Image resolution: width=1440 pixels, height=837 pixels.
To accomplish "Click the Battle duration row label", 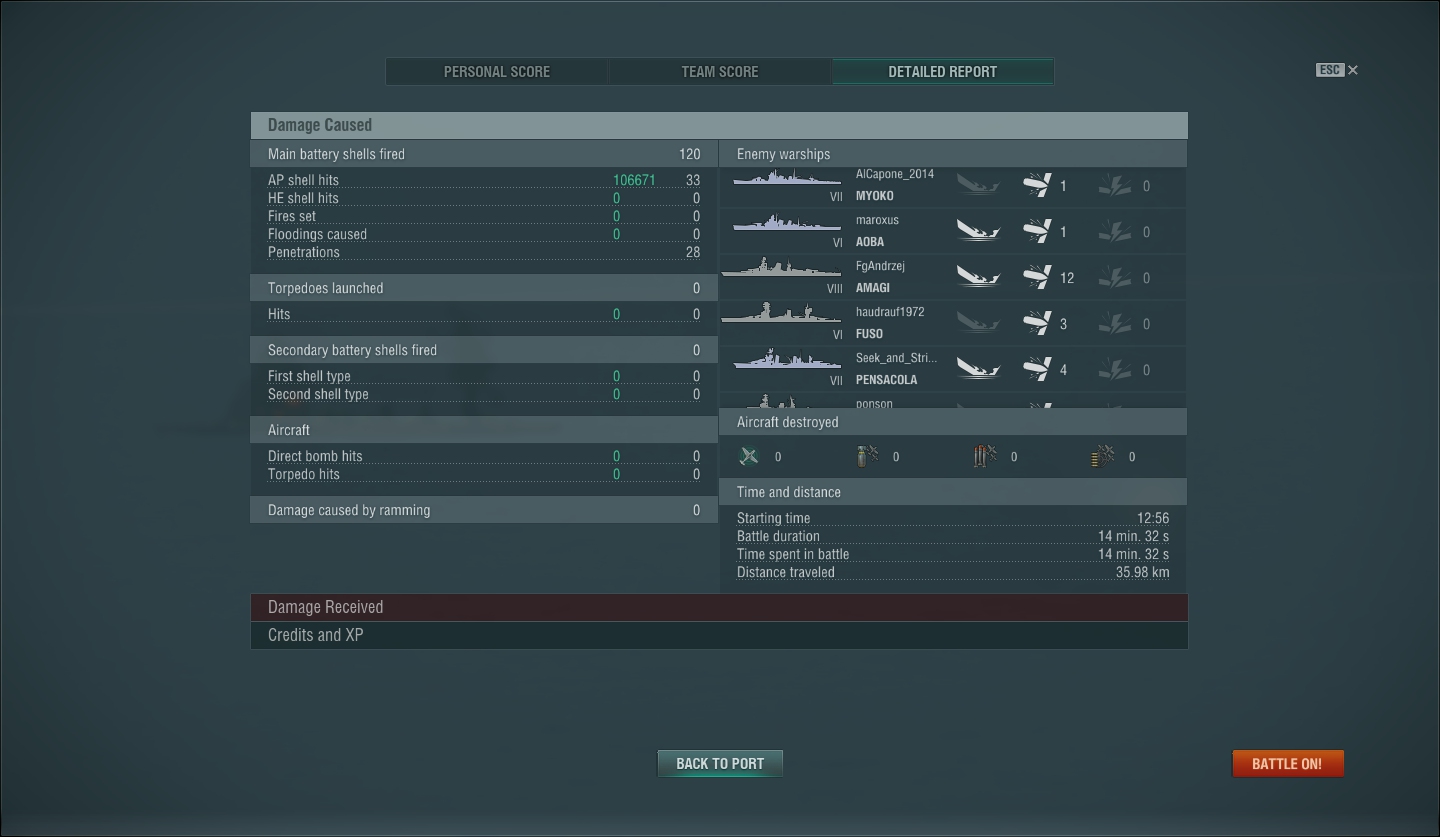I will click(778, 536).
